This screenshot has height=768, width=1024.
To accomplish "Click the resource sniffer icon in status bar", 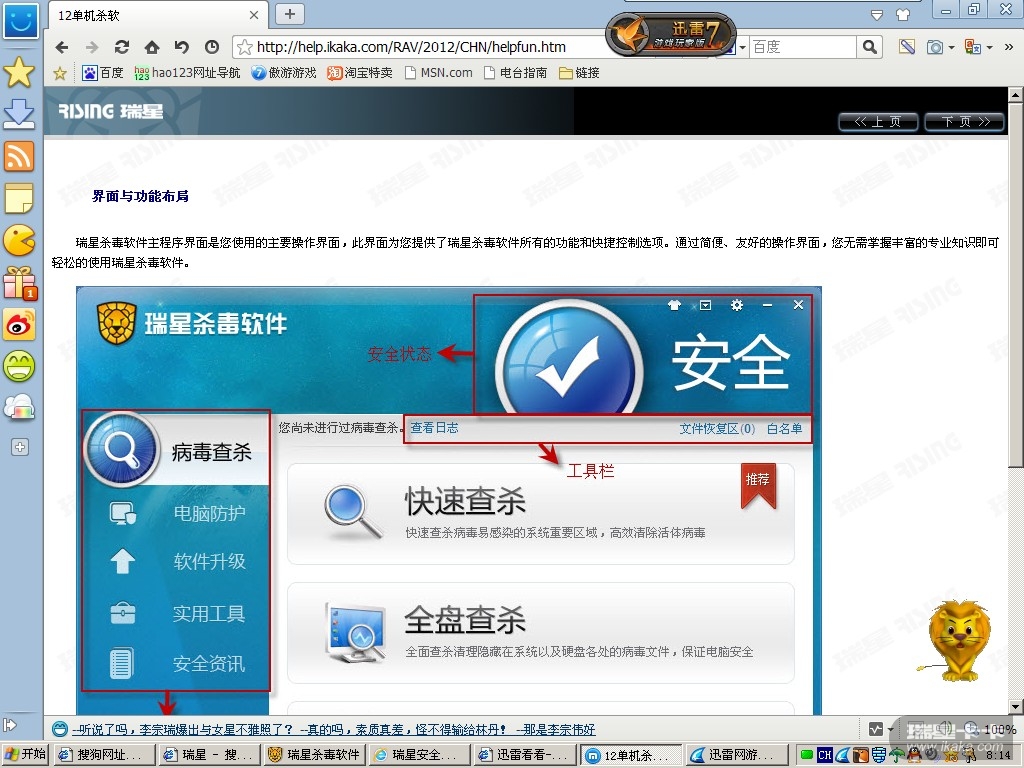I will click(876, 729).
